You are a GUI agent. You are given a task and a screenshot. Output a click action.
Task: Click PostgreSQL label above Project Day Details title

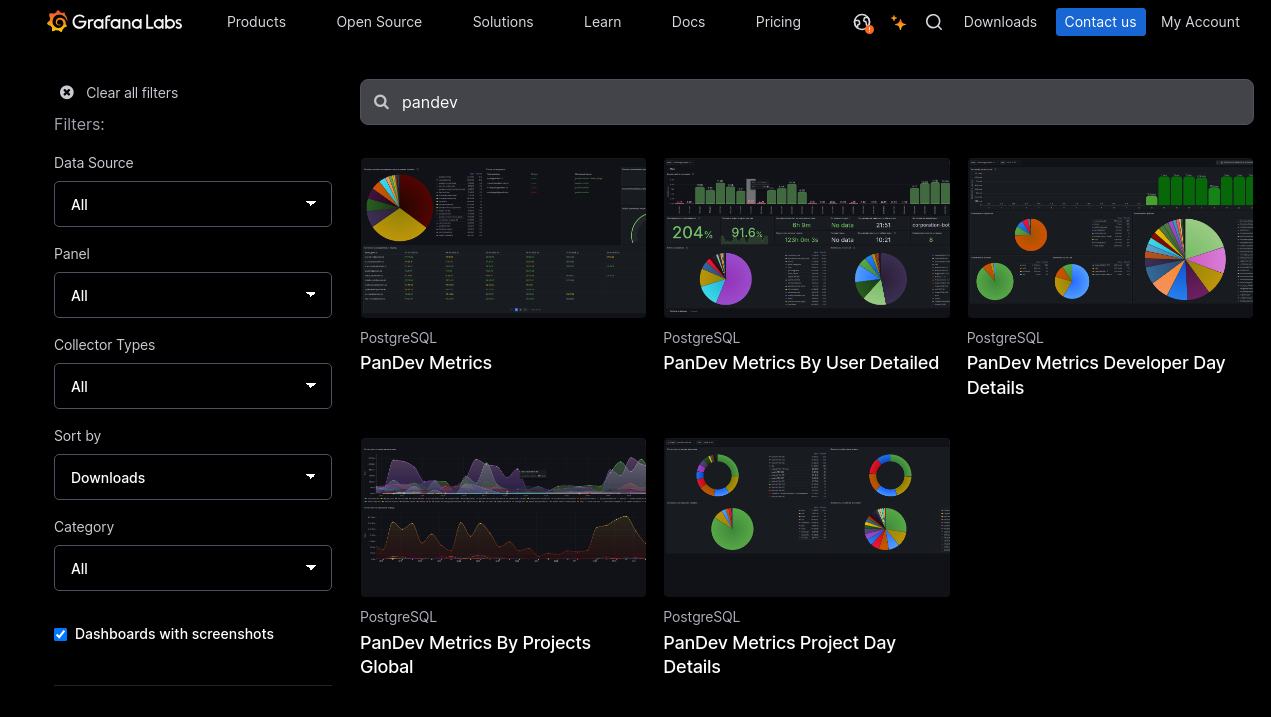701,617
